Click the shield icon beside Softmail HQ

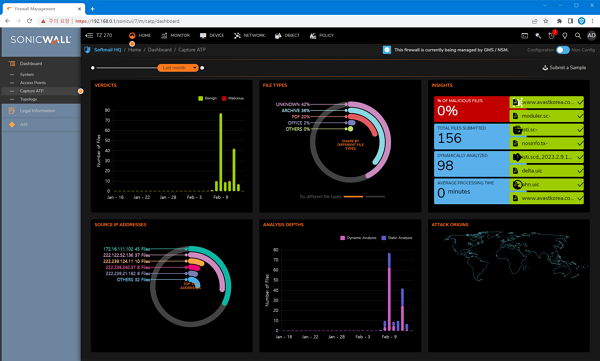pyautogui.click(x=87, y=50)
